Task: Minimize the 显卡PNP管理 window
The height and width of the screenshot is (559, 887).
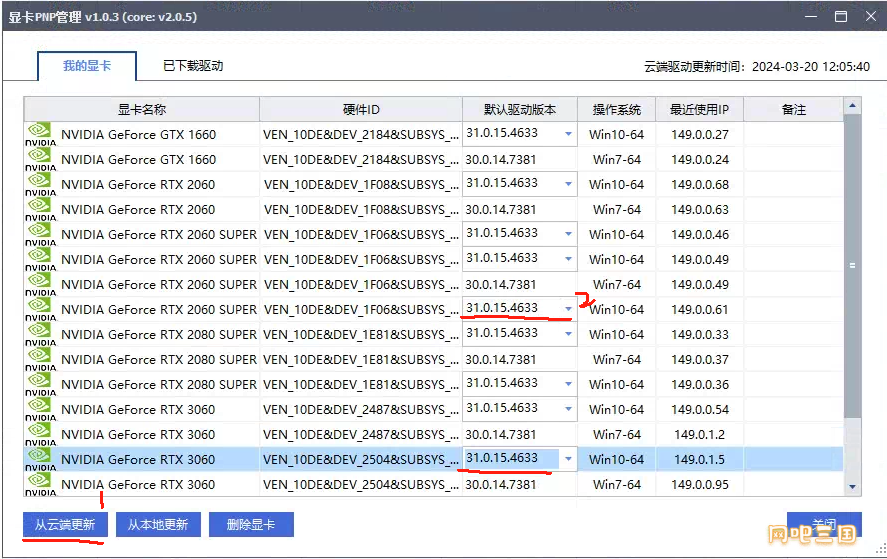Action: [811, 16]
